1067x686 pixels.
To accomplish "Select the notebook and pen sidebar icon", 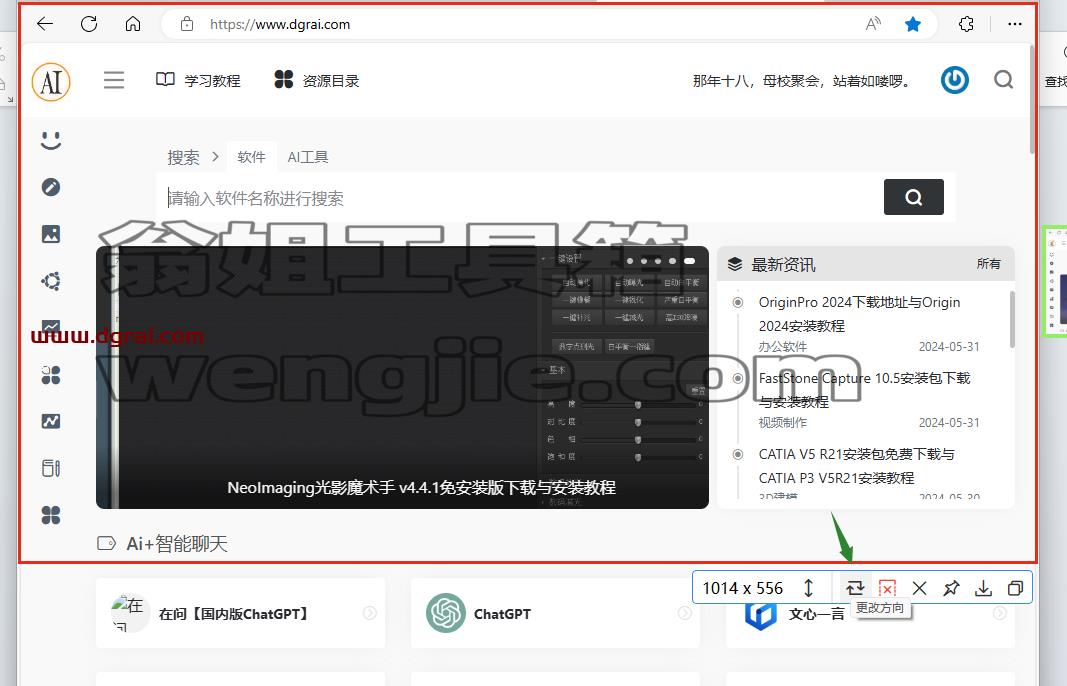I will point(51,468).
